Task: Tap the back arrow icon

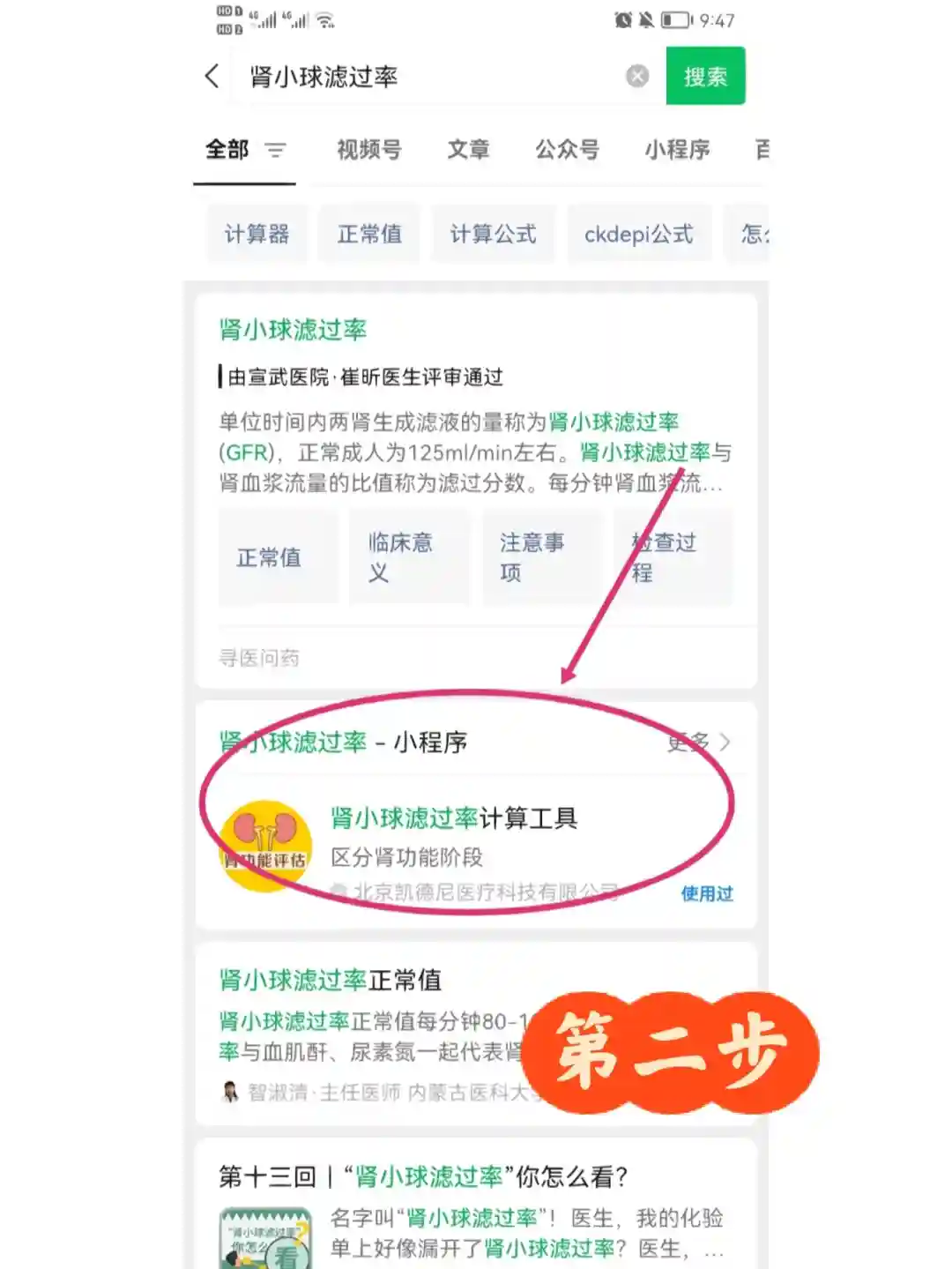Action: (212, 76)
